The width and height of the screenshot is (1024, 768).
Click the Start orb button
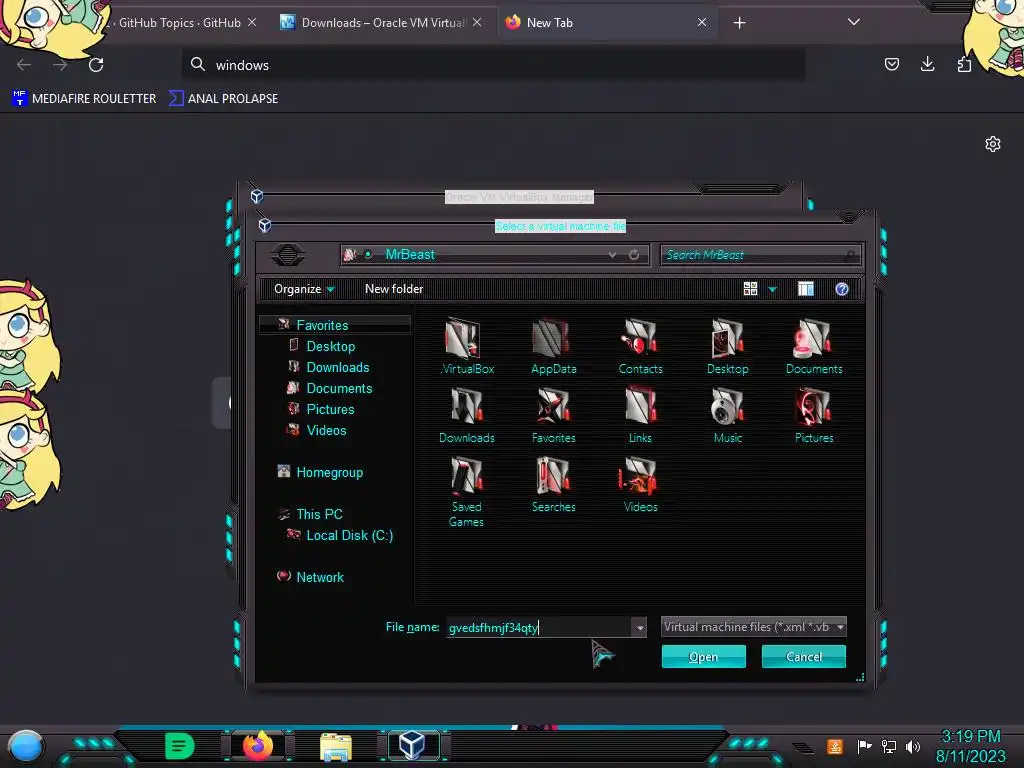click(25, 748)
